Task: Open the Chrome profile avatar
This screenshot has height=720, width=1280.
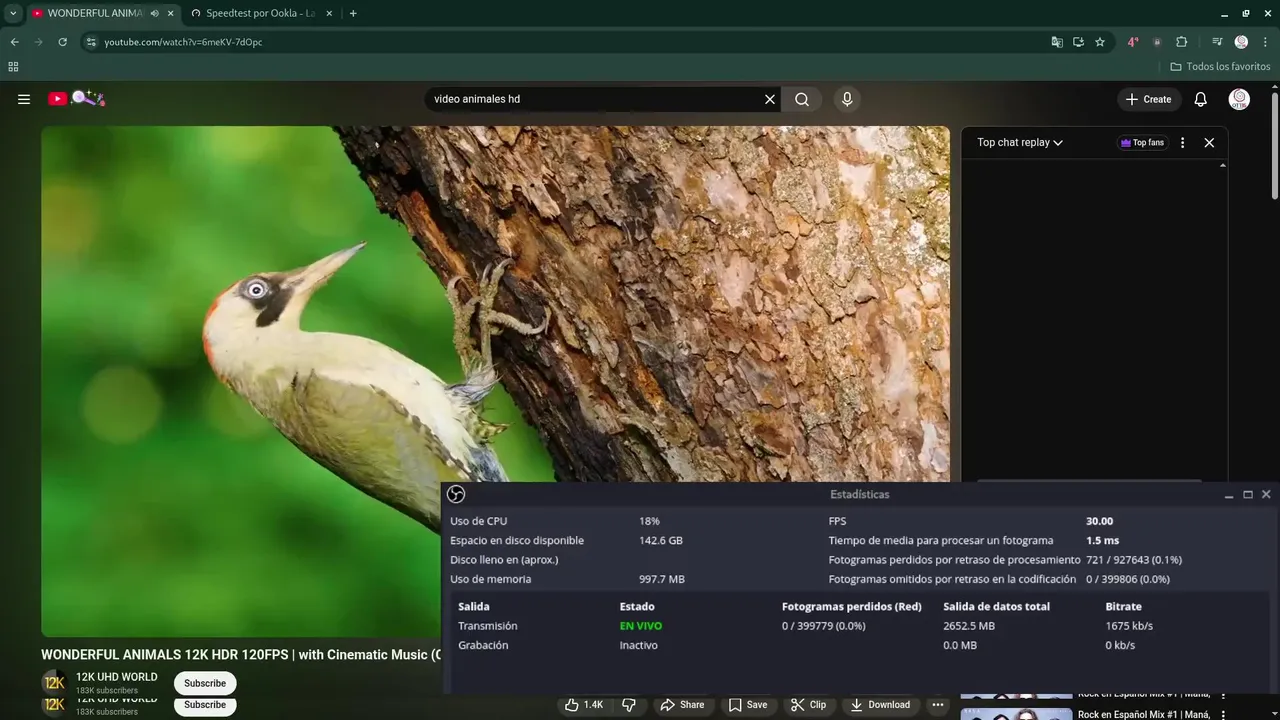Action: 1241,42
